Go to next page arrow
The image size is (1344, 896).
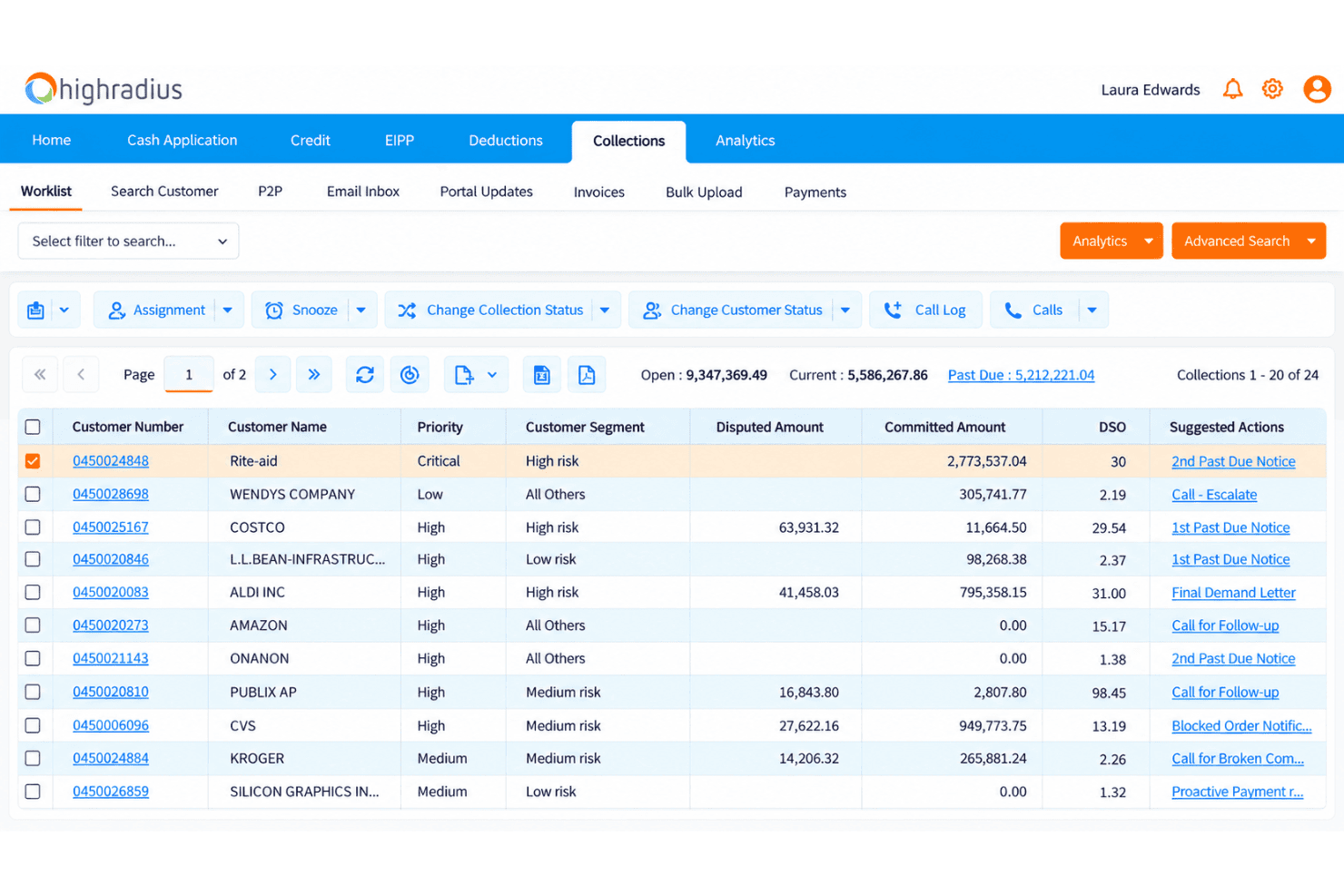point(272,374)
